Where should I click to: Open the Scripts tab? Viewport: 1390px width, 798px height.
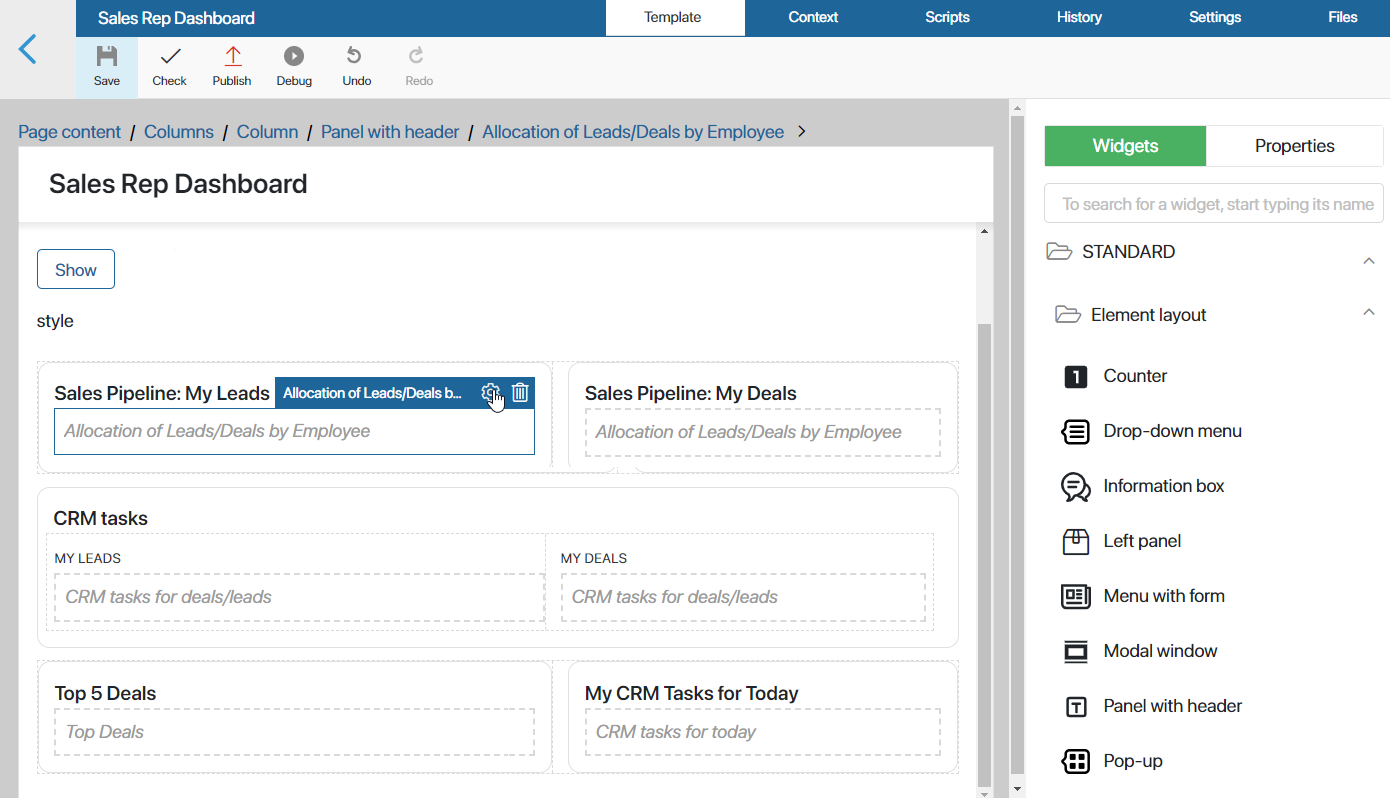click(x=947, y=18)
